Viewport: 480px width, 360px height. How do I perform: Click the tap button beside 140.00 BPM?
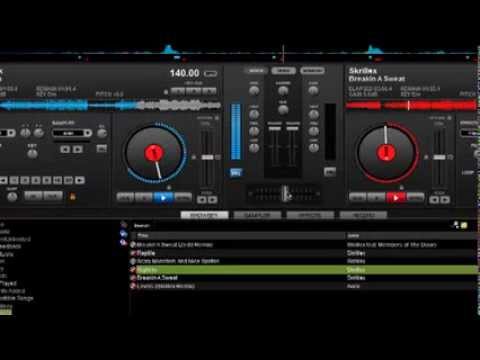(x=210, y=73)
